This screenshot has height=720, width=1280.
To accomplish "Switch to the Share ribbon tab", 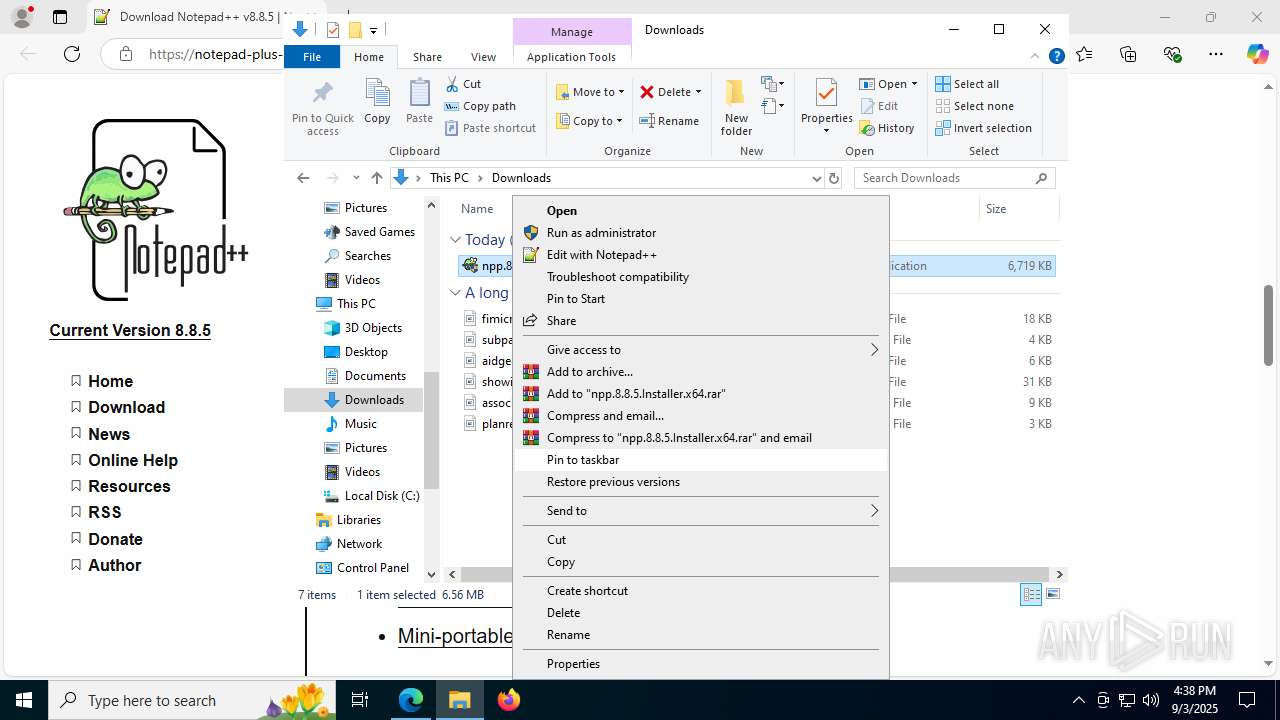I will point(427,57).
